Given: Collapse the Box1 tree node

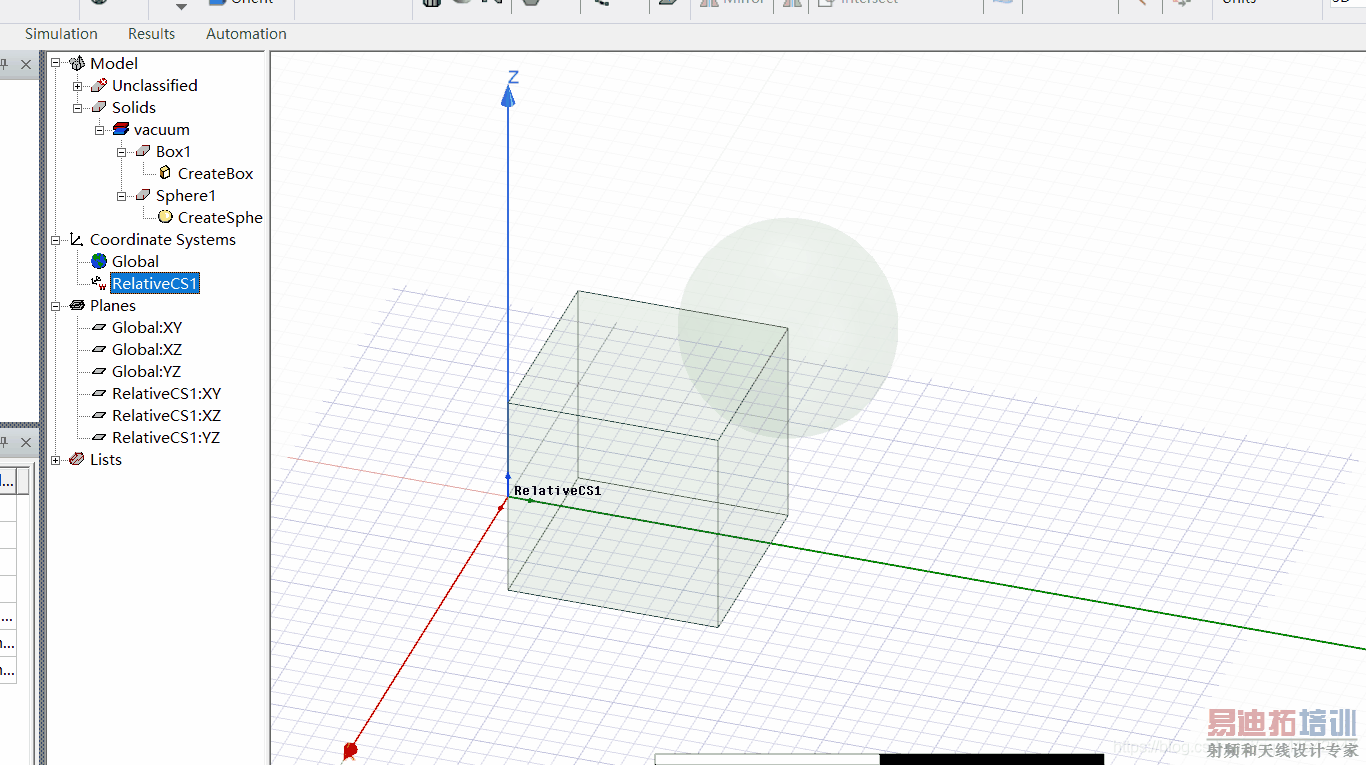Looking at the screenshot, I should point(122,152).
